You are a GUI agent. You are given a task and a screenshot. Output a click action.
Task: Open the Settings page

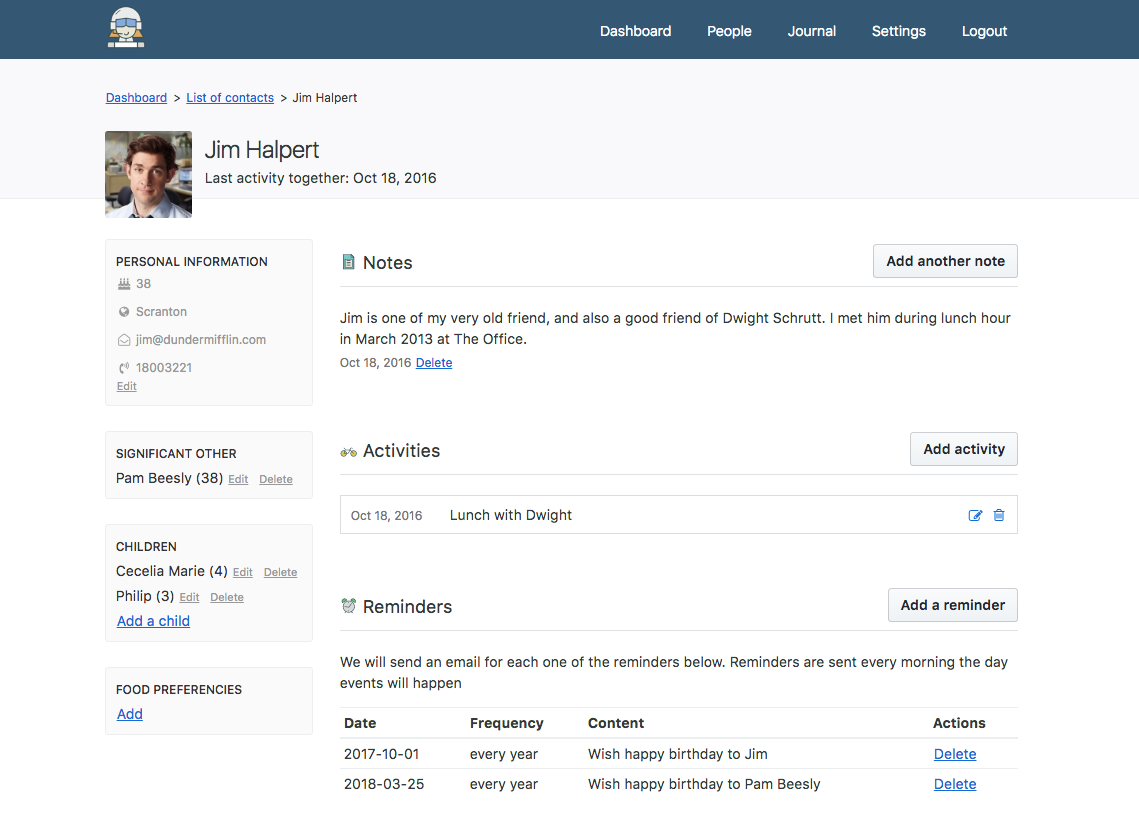click(x=898, y=31)
